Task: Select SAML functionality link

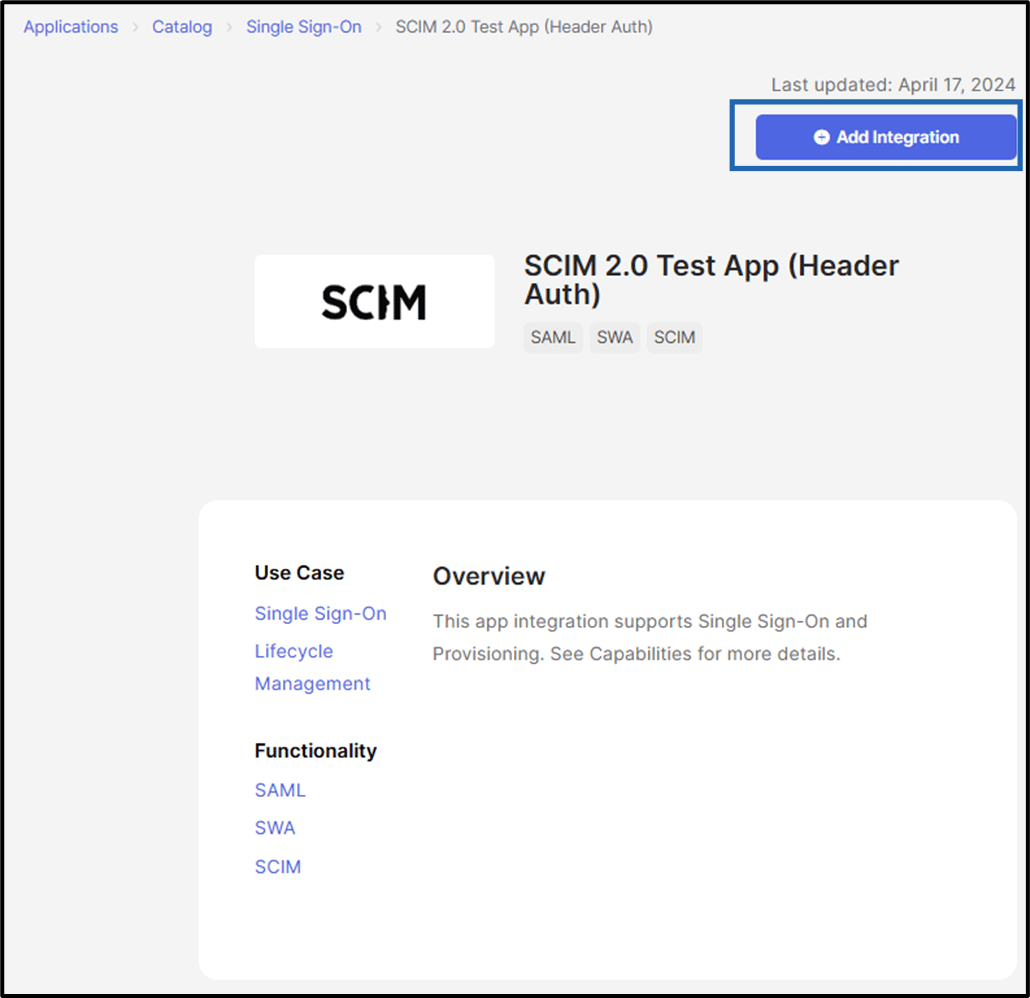Action: (280, 790)
